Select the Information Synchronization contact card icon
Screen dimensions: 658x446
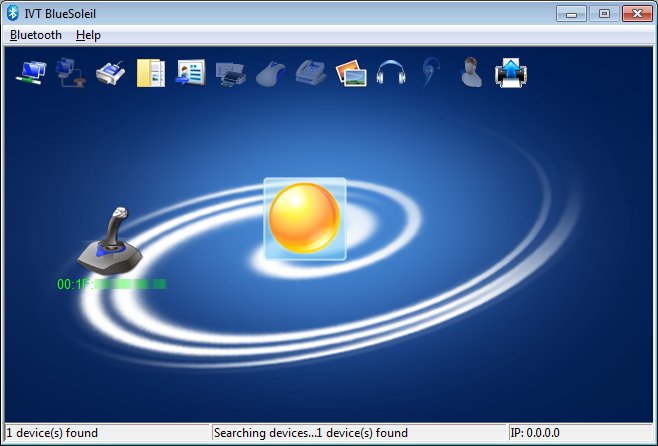tap(191, 73)
